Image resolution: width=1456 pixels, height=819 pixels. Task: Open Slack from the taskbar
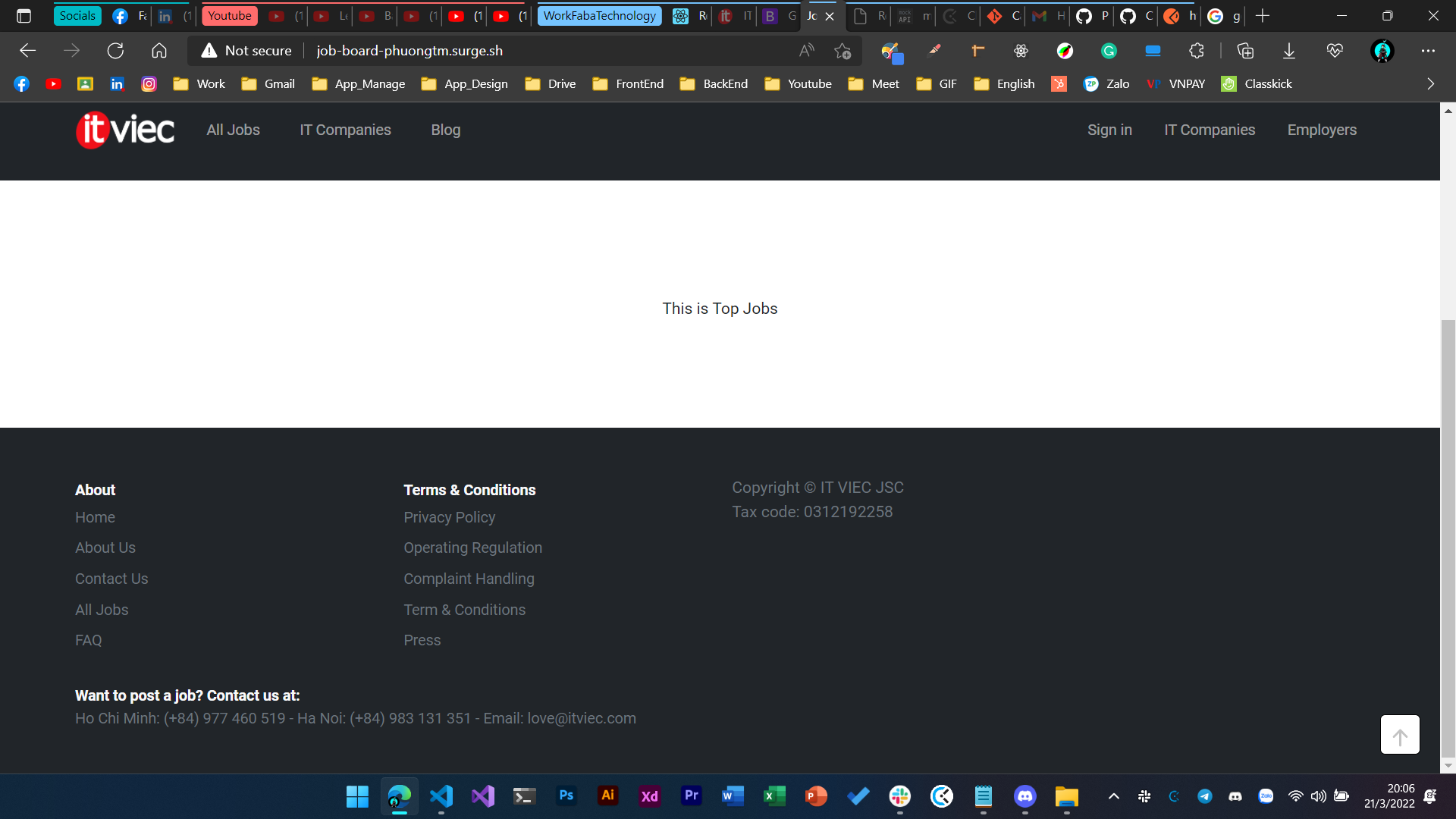pyautogui.click(x=899, y=796)
